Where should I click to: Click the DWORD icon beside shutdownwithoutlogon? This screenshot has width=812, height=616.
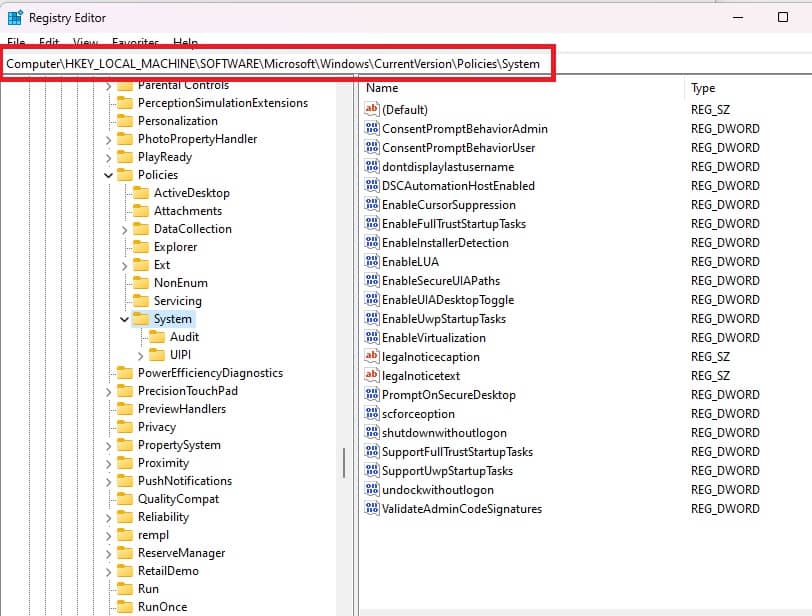pyautogui.click(x=370, y=433)
